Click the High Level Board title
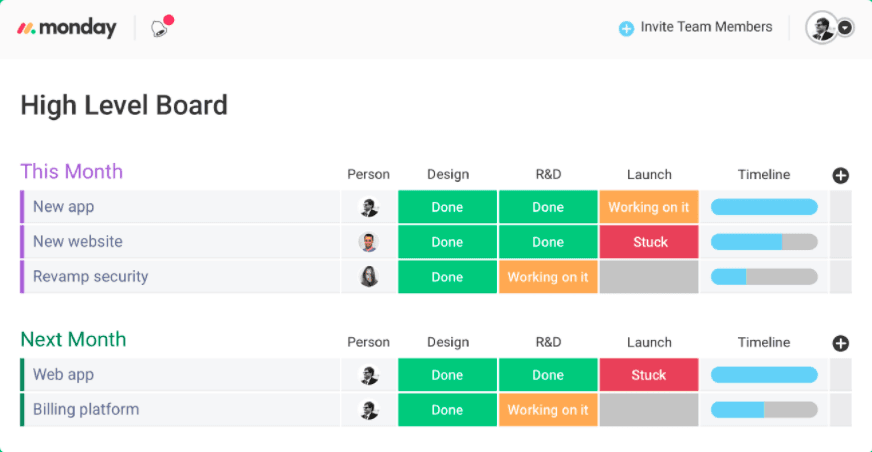The width and height of the screenshot is (872, 452). coord(124,105)
